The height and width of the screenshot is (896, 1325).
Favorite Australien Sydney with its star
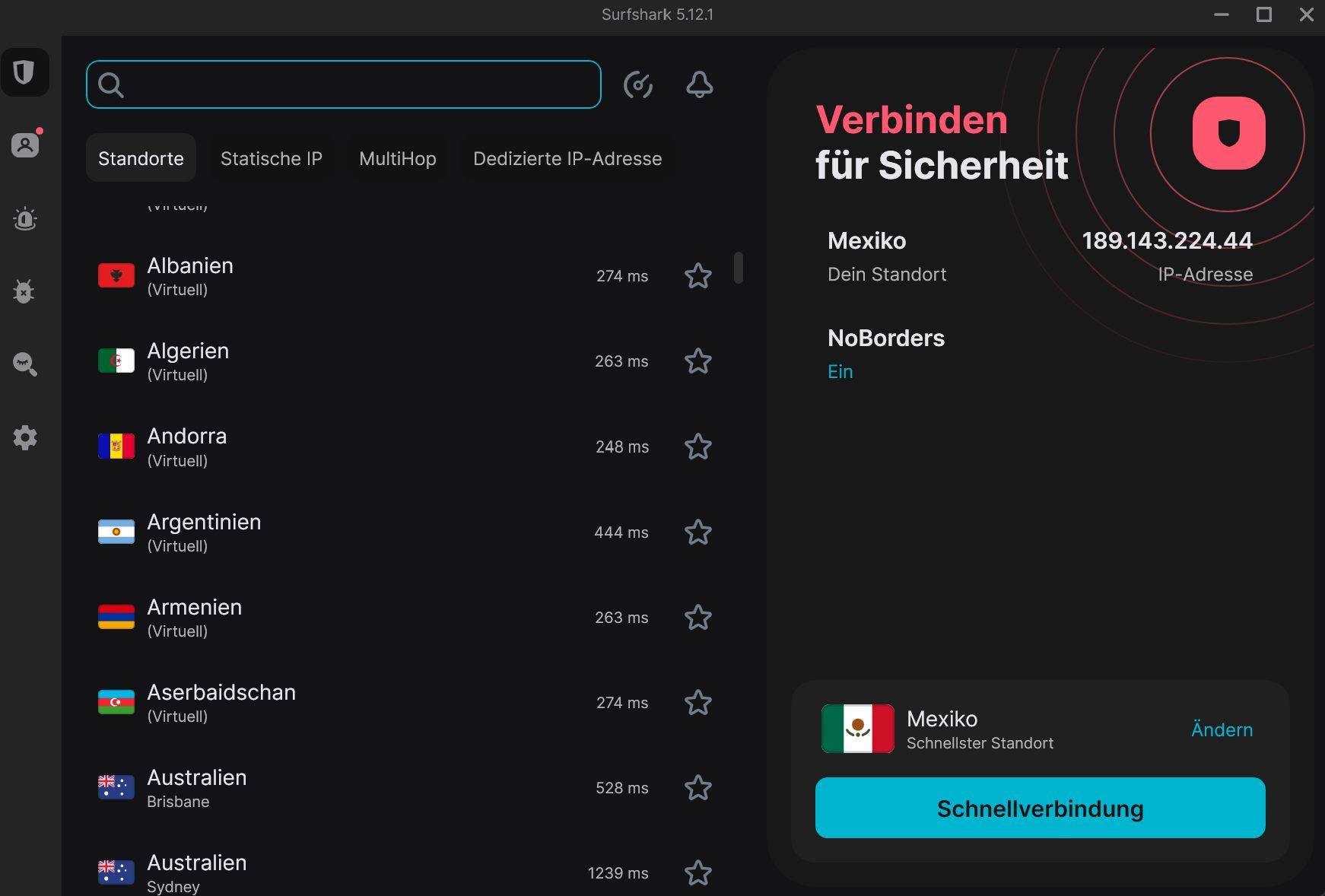tap(698, 872)
